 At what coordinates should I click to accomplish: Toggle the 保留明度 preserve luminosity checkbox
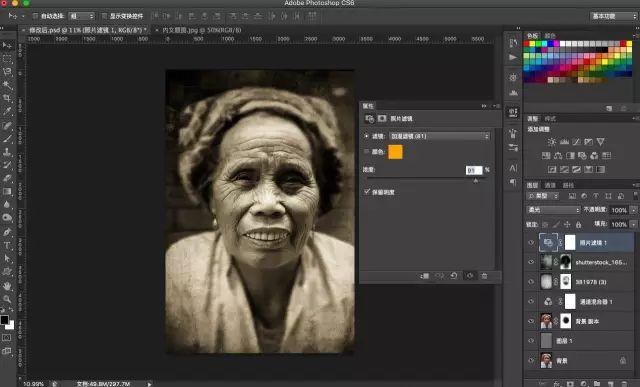click(x=367, y=191)
